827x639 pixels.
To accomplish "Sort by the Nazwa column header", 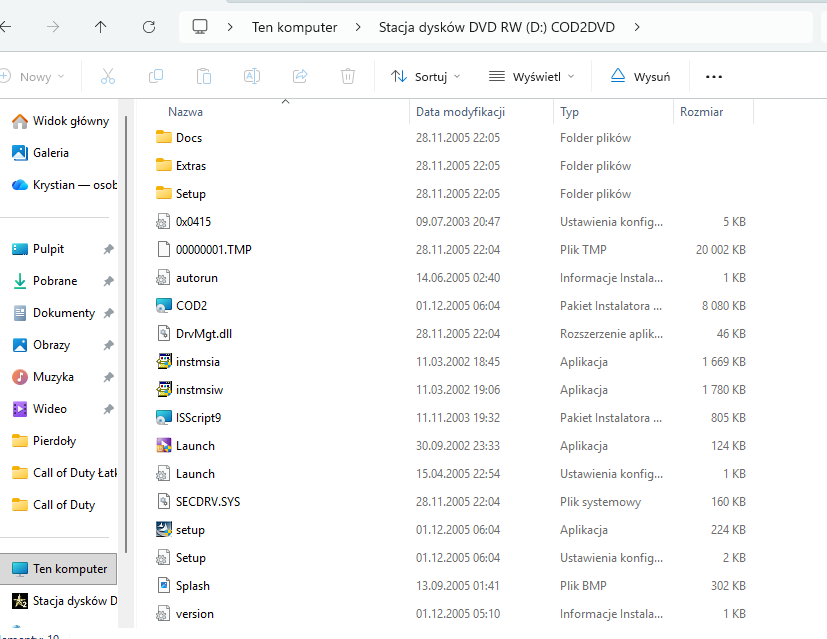I will [x=185, y=112].
